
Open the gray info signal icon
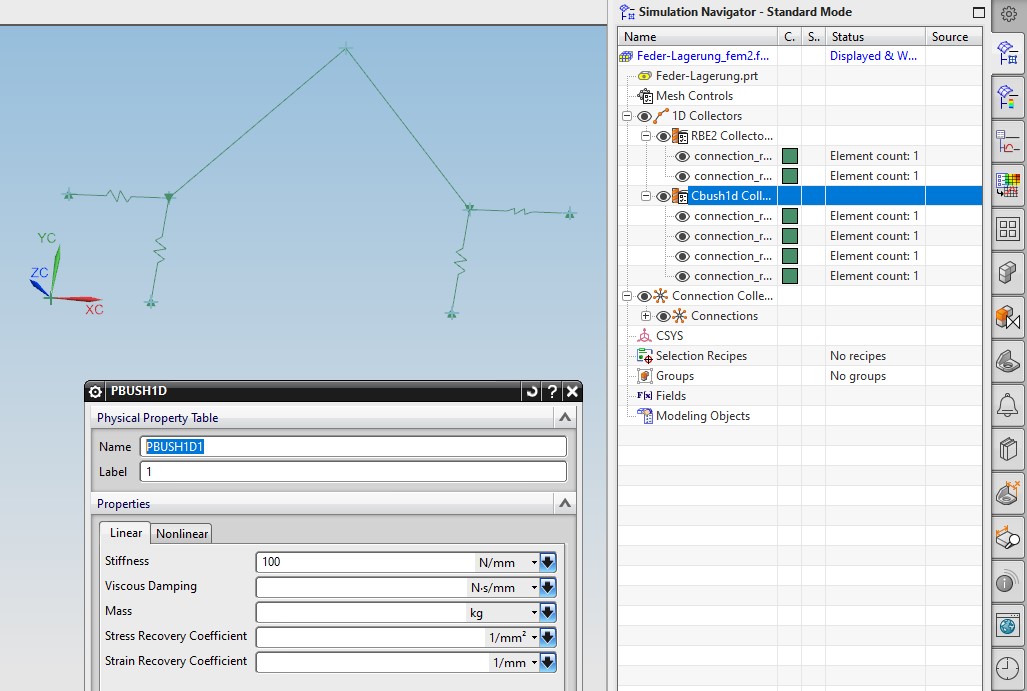1008,582
